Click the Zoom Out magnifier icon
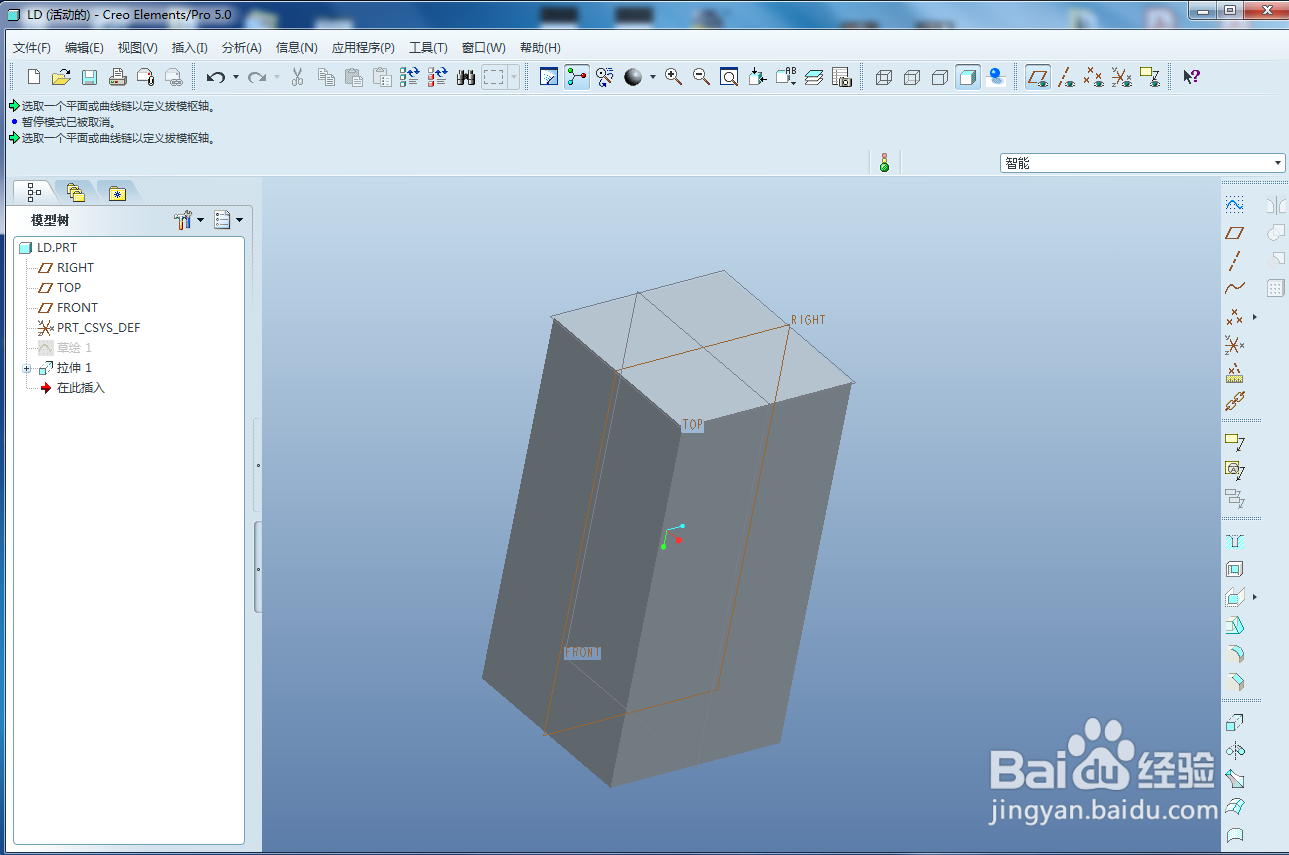This screenshot has height=855, width=1289. pyautogui.click(x=701, y=77)
